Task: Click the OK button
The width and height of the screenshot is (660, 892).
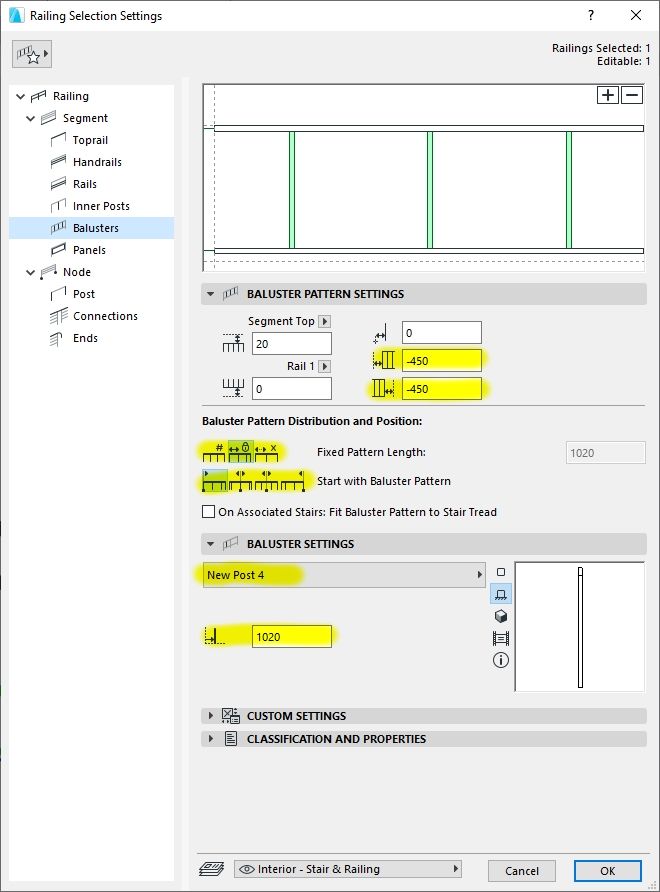Action: pyautogui.click(x=607, y=871)
